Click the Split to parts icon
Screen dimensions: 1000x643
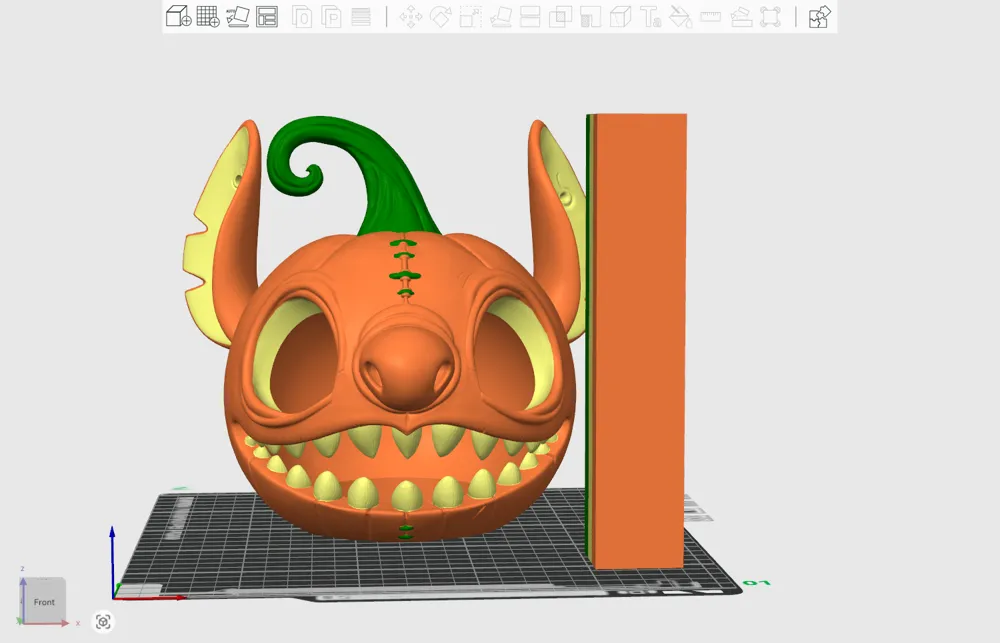coord(331,17)
